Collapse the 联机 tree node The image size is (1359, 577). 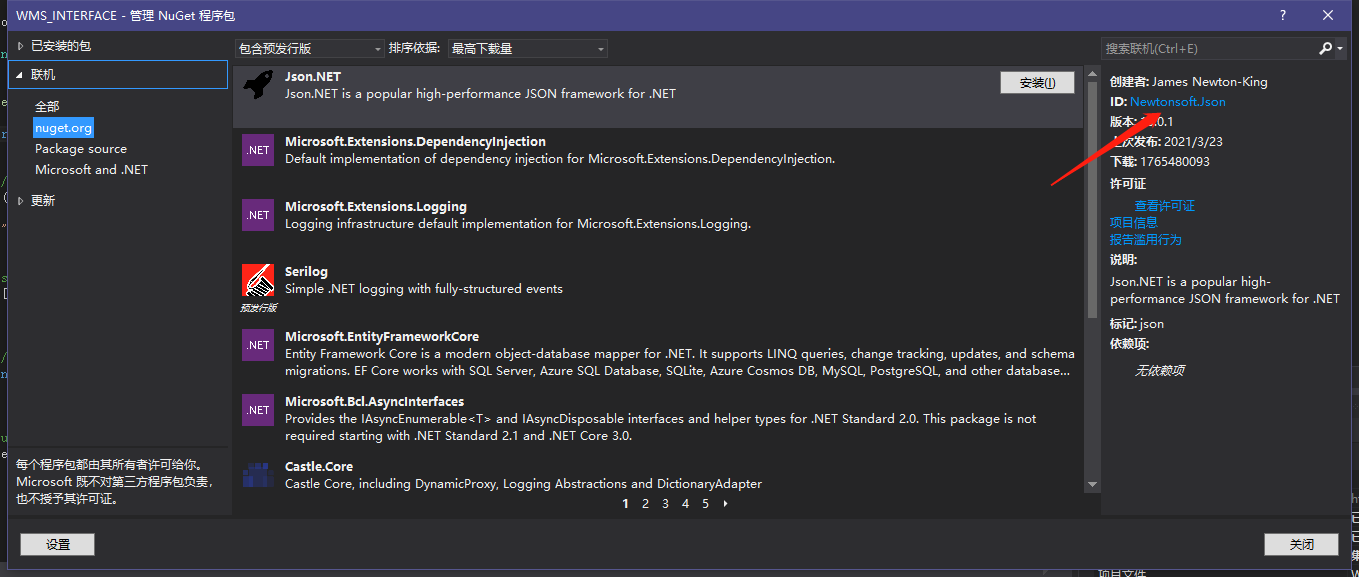tap(20, 75)
